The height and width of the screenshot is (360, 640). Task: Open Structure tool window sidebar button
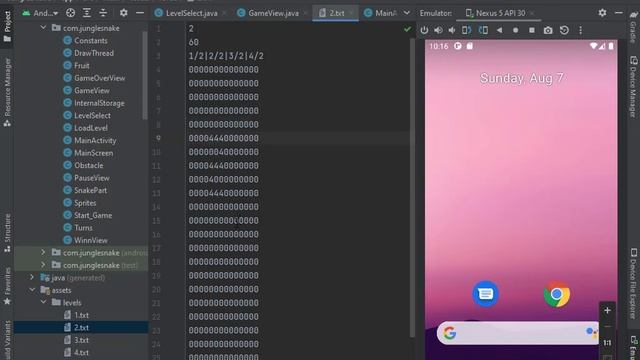(7, 232)
